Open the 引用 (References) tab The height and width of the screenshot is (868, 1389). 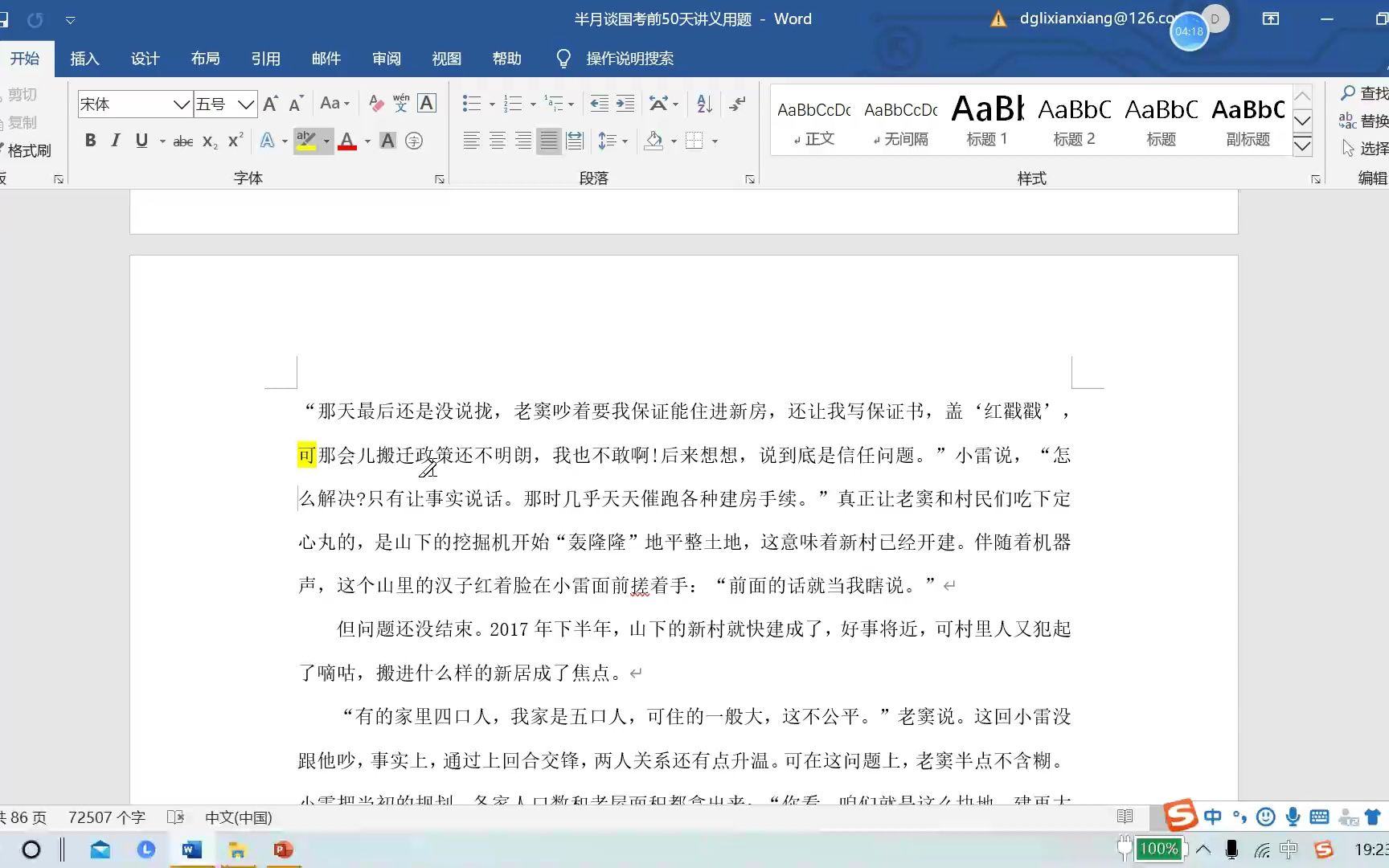[265, 59]
